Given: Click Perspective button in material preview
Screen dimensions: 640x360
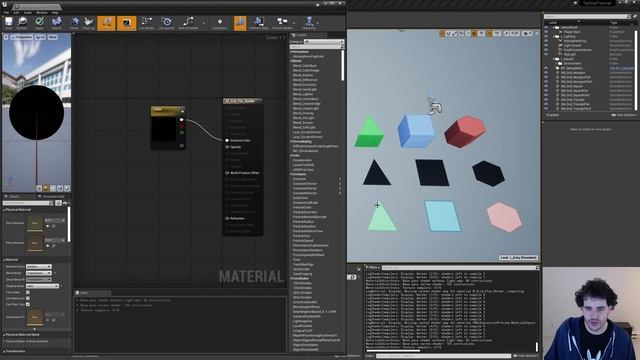Looking at the screenshot, I should point(22,37).
